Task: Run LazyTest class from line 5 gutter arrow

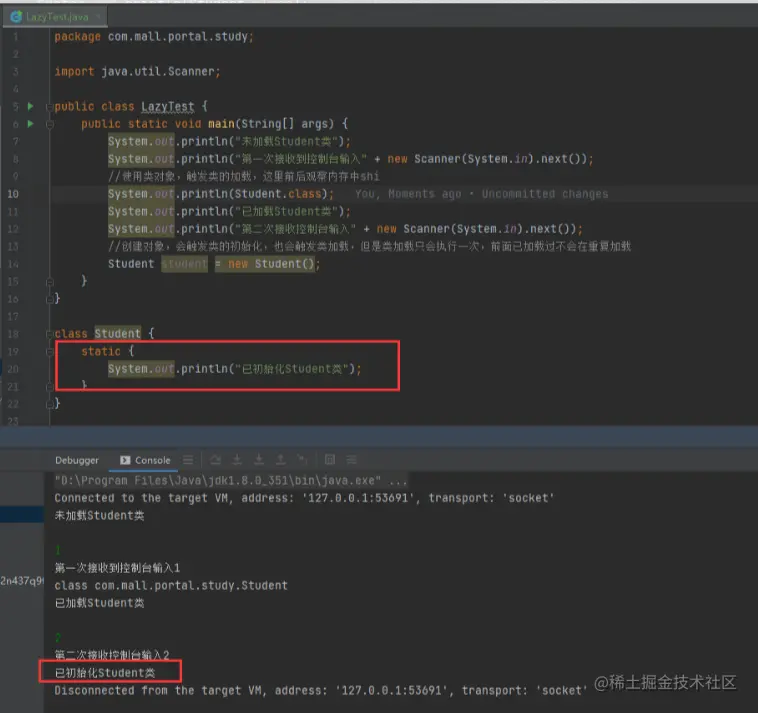Action: click(30, 106)
